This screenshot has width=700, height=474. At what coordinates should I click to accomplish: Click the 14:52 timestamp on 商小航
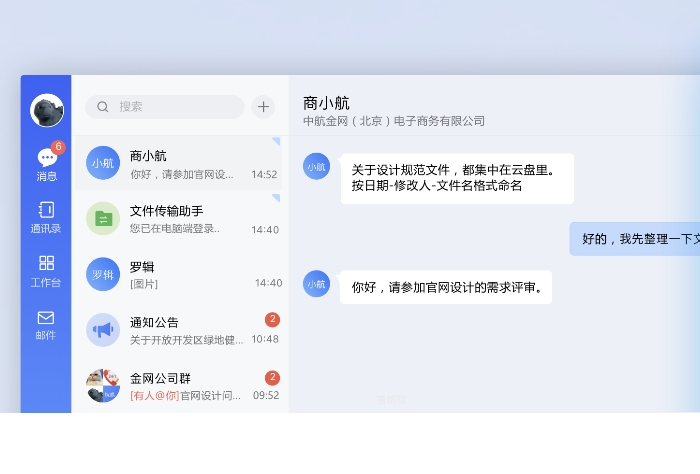[x=264, y=175]
